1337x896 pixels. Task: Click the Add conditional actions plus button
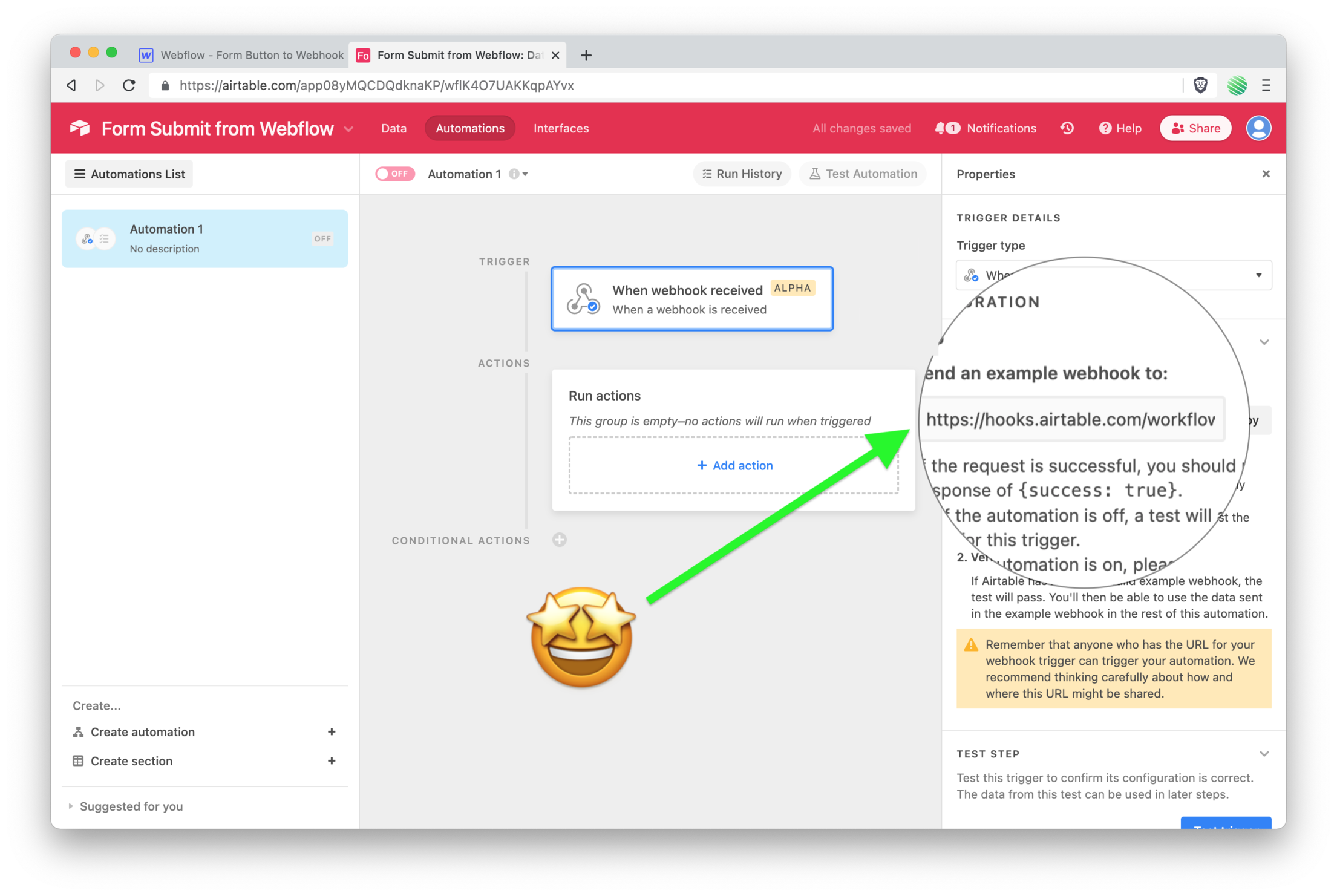[561, 540]
